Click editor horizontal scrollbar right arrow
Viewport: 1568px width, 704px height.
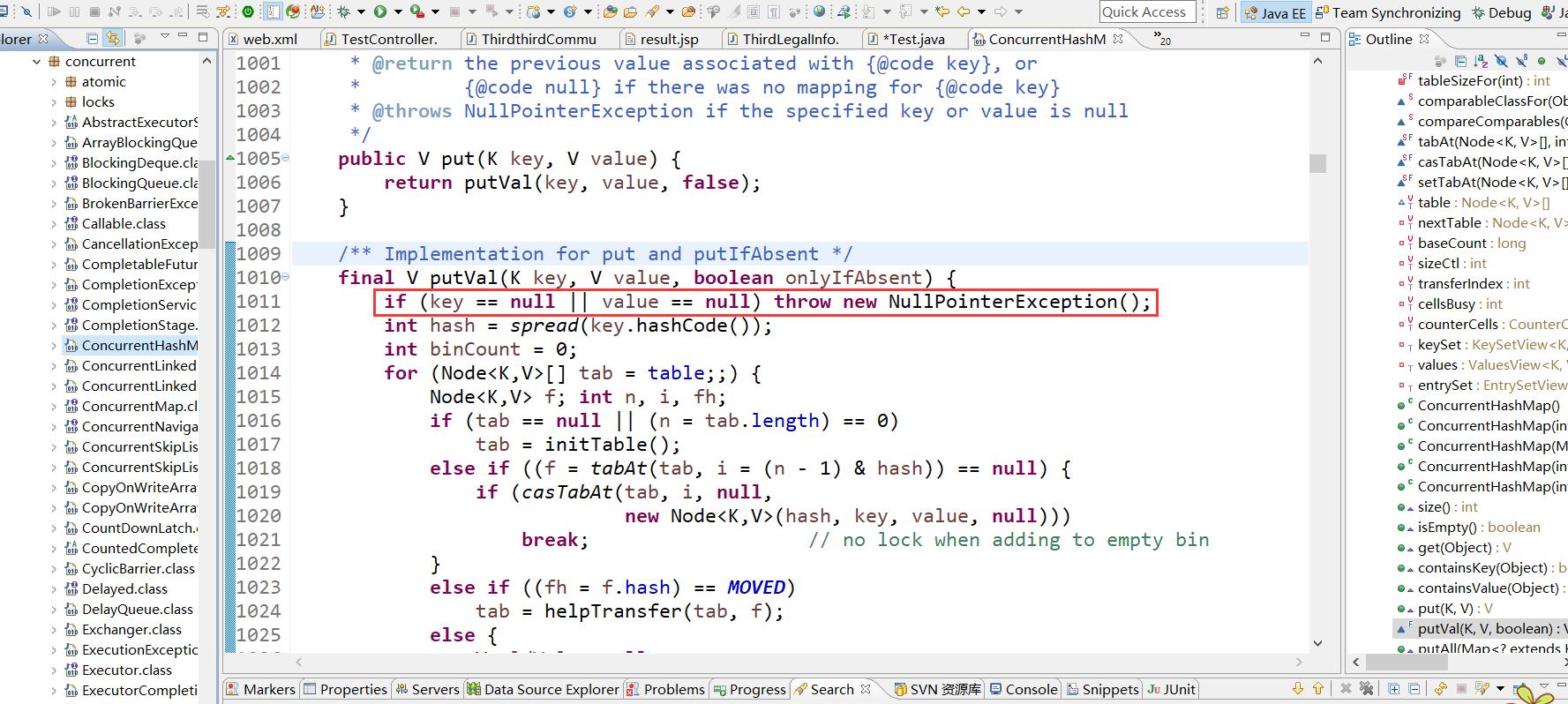1299,661
